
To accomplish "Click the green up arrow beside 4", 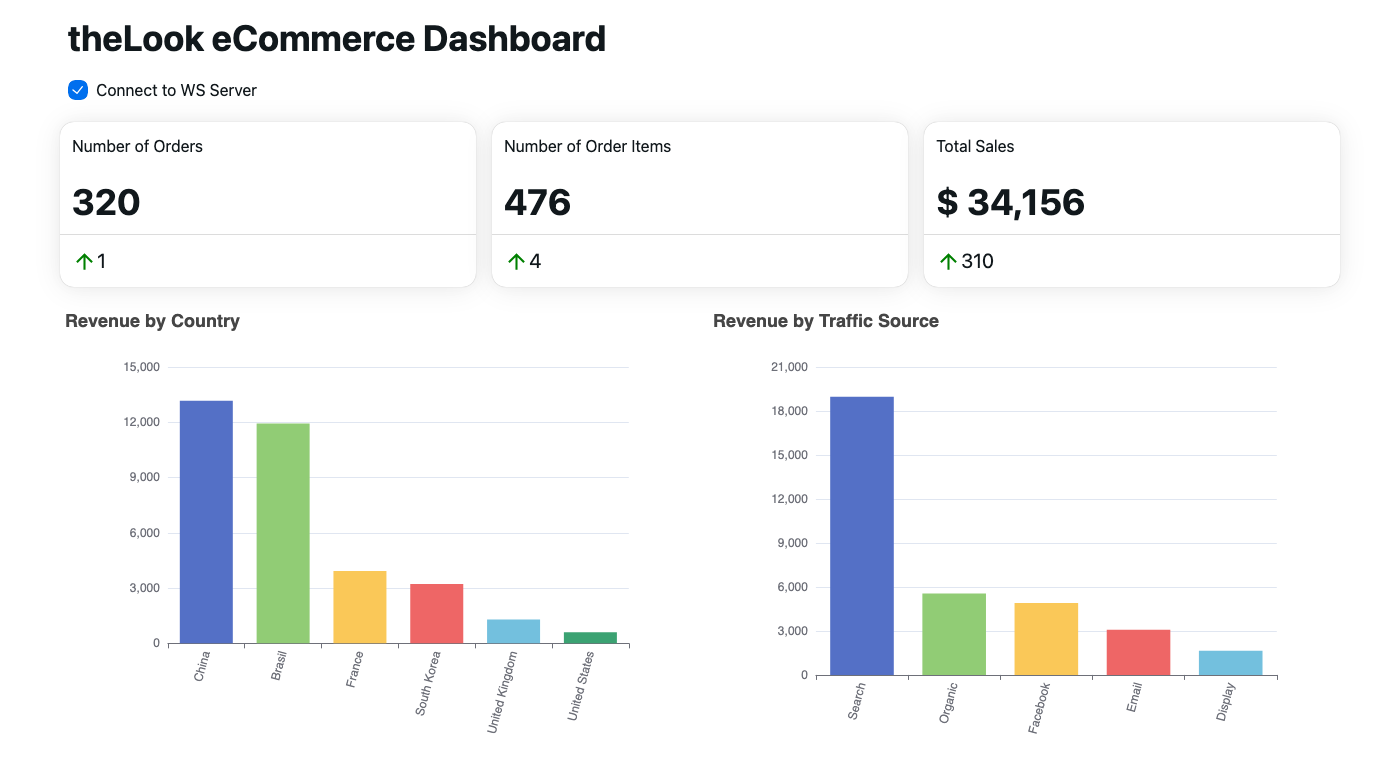I will point(516,262).
